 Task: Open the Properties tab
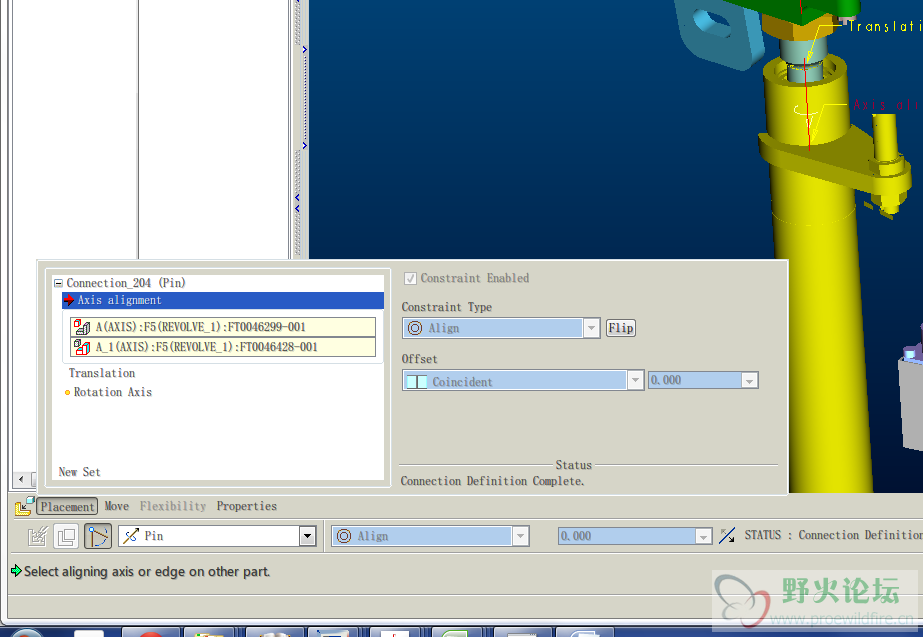247,506
